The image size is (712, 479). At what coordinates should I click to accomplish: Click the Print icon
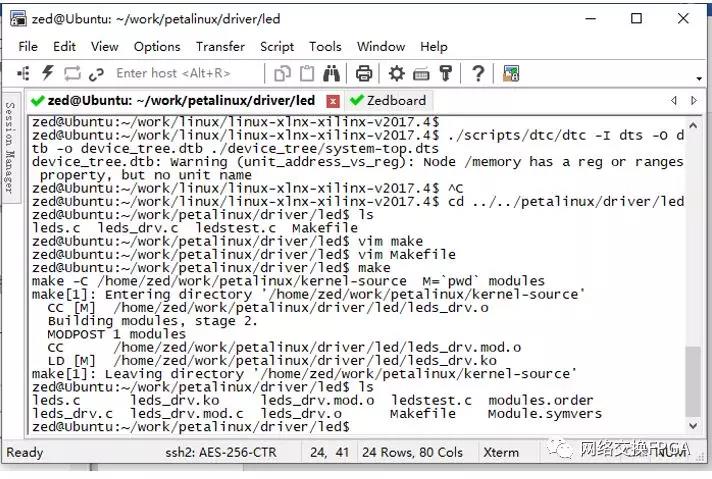(364, 73)
